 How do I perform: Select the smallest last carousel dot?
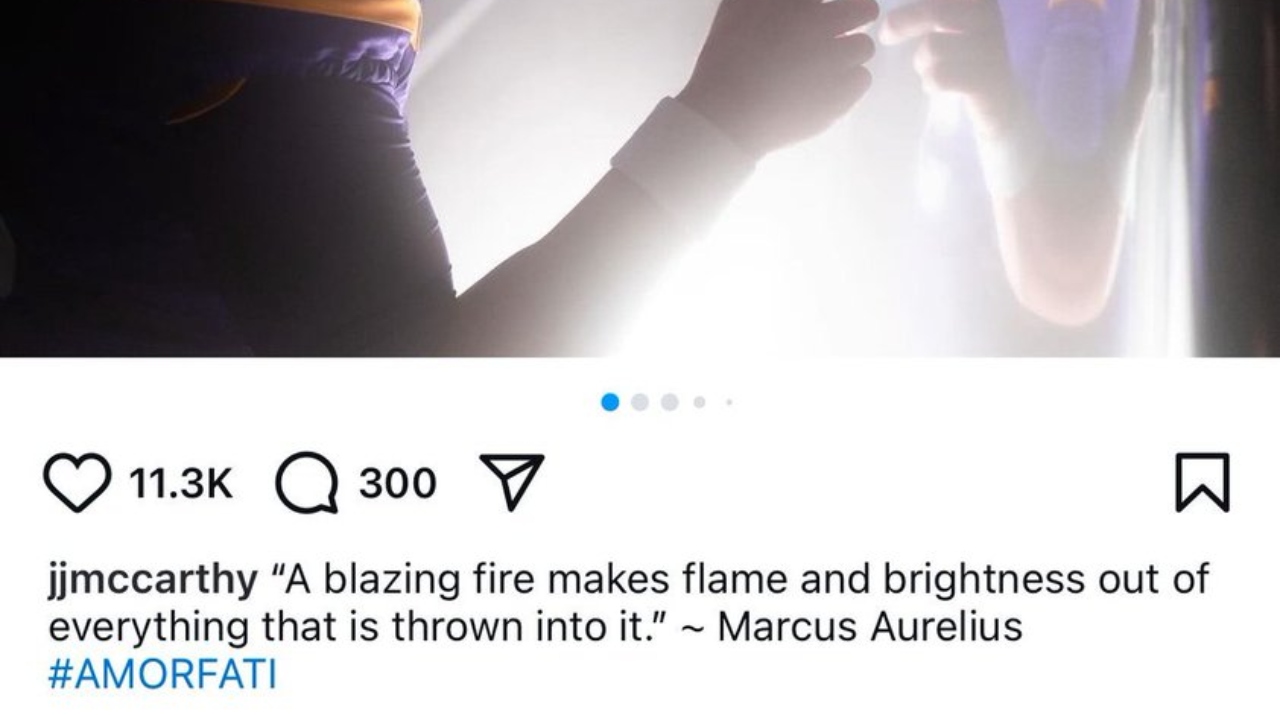pyautogui.click(x=729, y=402)
